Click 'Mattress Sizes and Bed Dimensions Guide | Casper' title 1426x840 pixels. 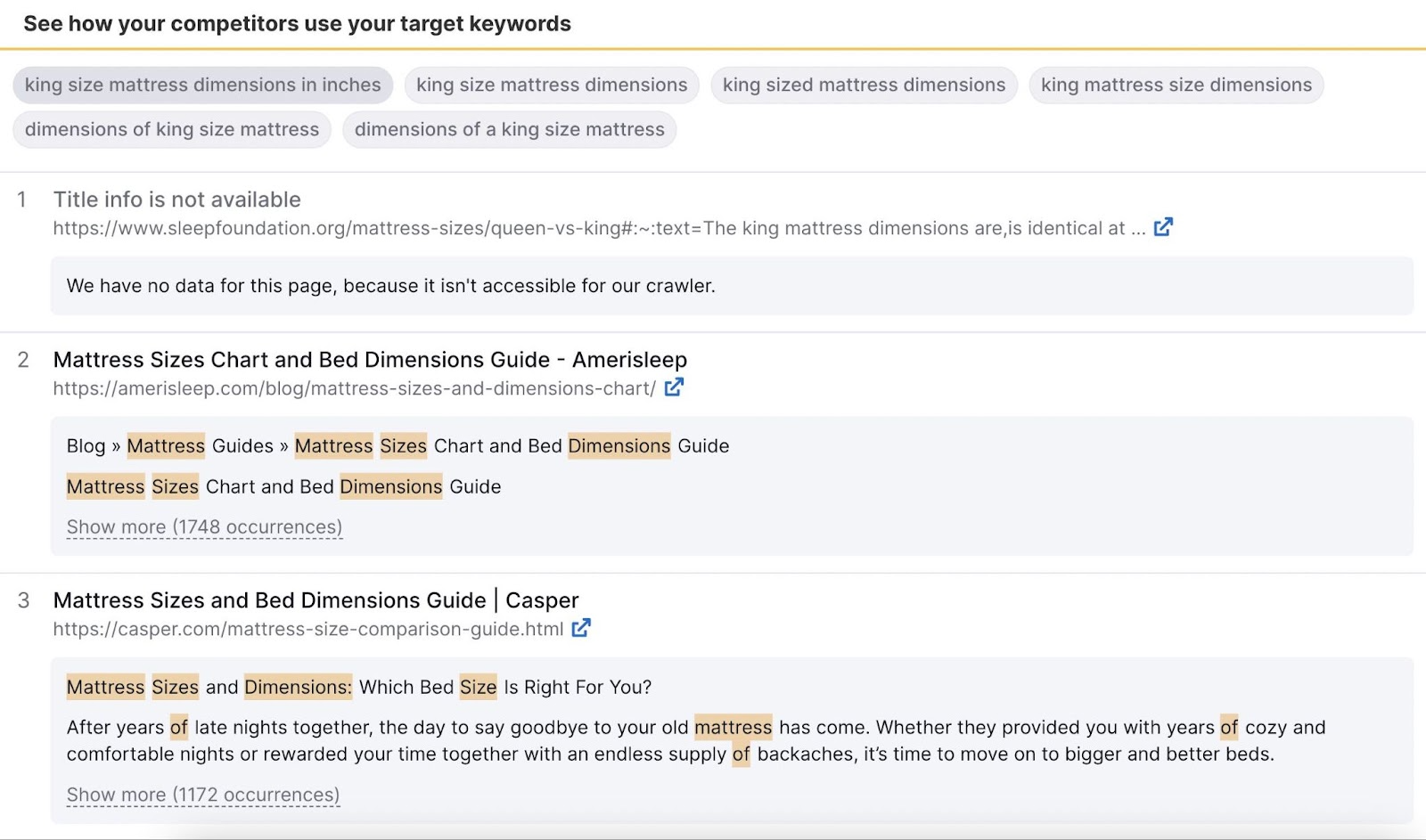pyautogui.click(x=316, y=600)
